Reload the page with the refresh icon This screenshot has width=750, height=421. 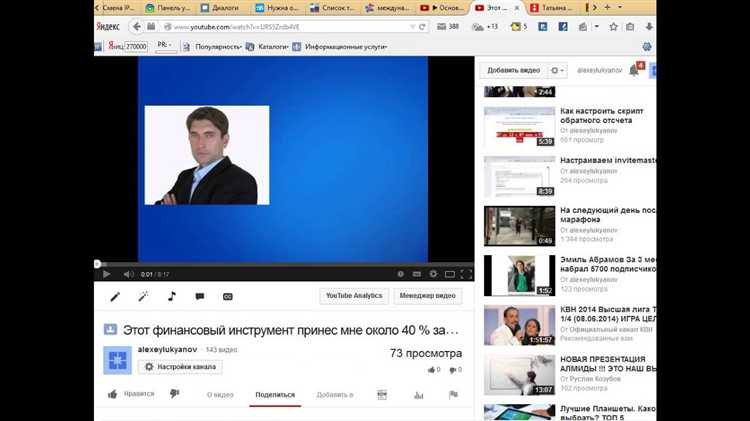coord(422,27)
